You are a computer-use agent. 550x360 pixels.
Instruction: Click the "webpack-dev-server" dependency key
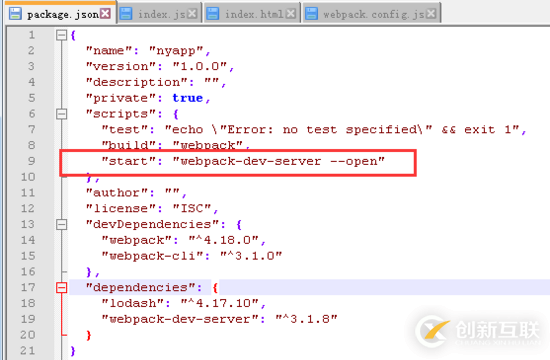(180, 319)
